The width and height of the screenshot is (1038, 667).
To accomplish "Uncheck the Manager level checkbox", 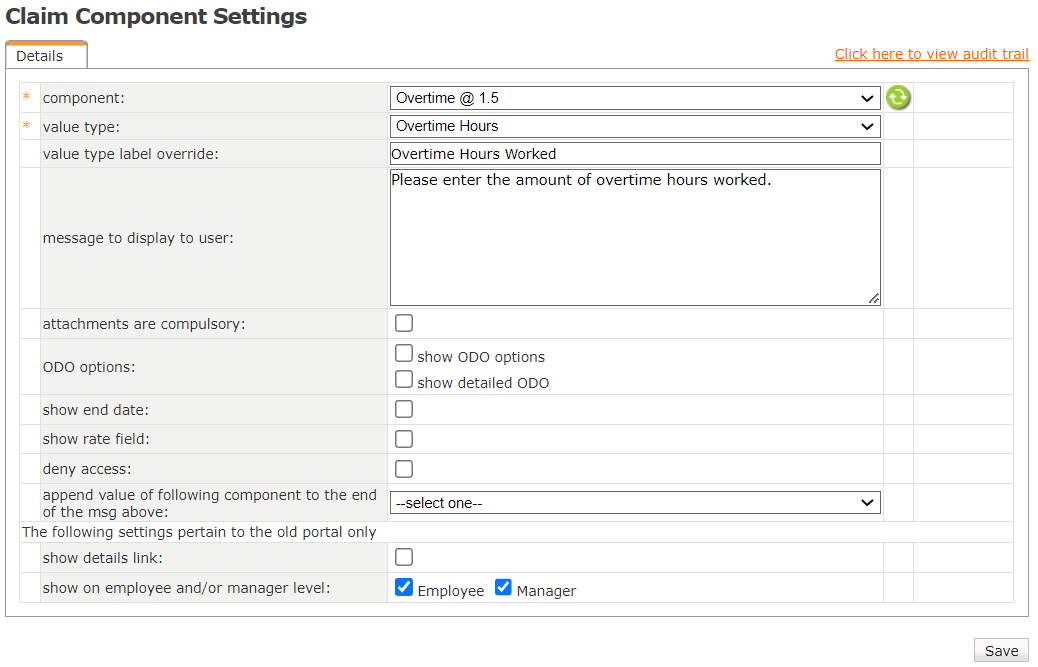I will click(x=504, y=587).
